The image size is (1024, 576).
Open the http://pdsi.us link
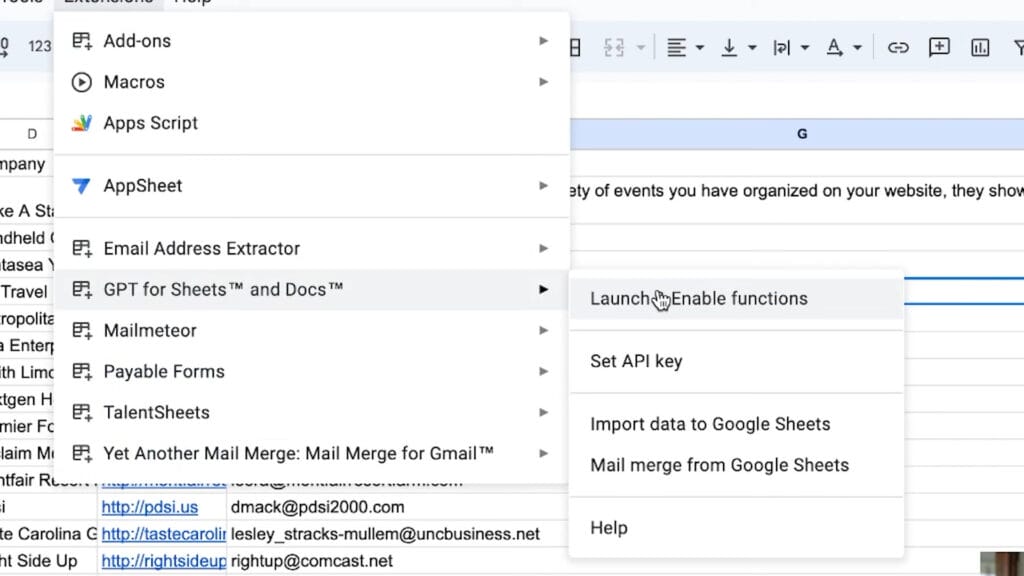[x=150, y=507]
